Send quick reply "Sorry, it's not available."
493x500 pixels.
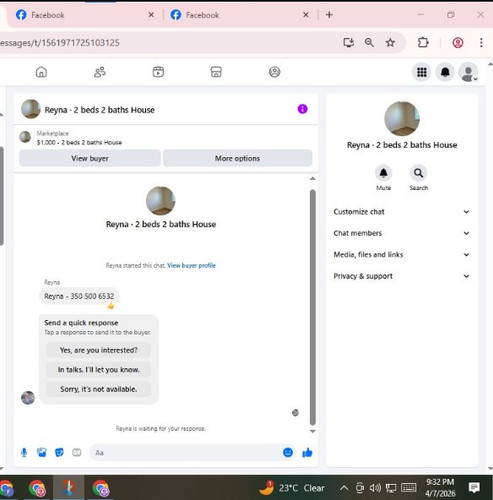tap(99, 389)
